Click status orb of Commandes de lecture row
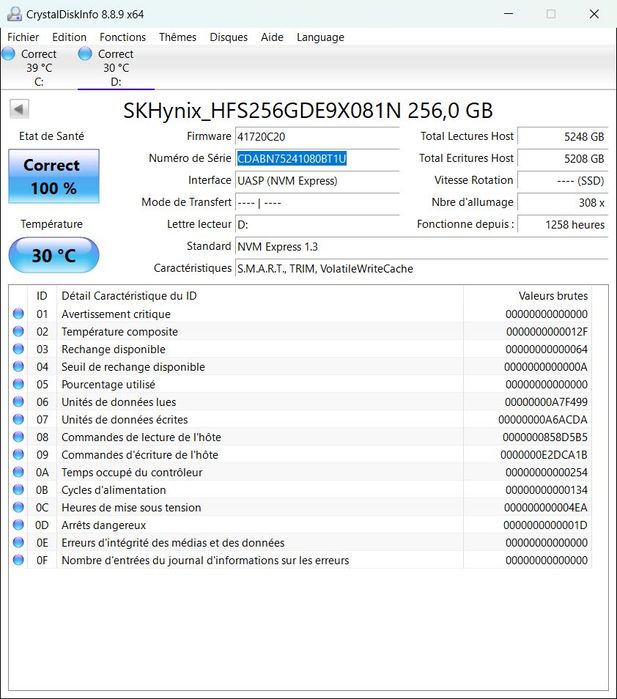 click(18, 437)
